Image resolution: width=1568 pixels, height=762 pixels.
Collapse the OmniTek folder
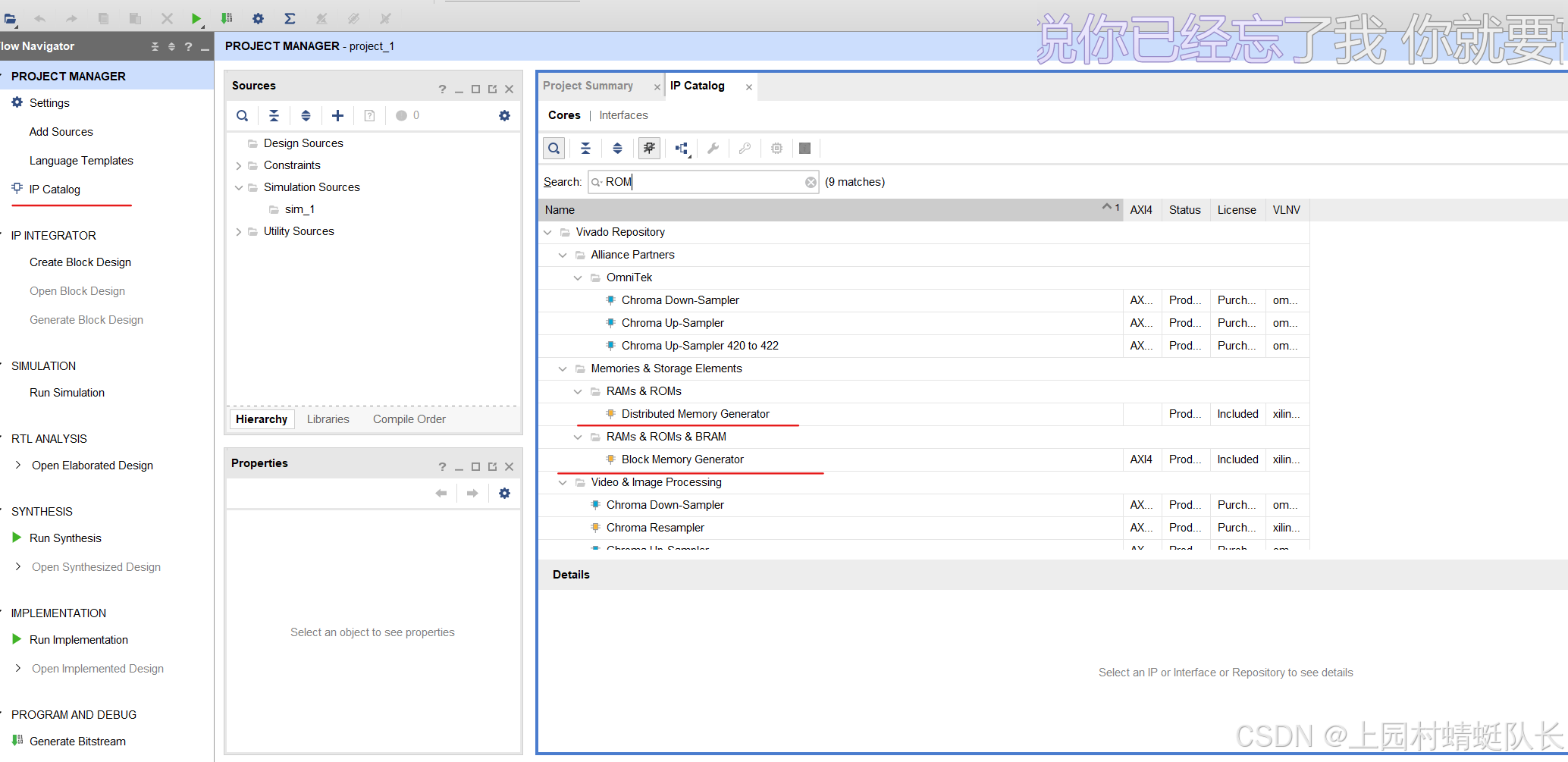tap(578, 278)
